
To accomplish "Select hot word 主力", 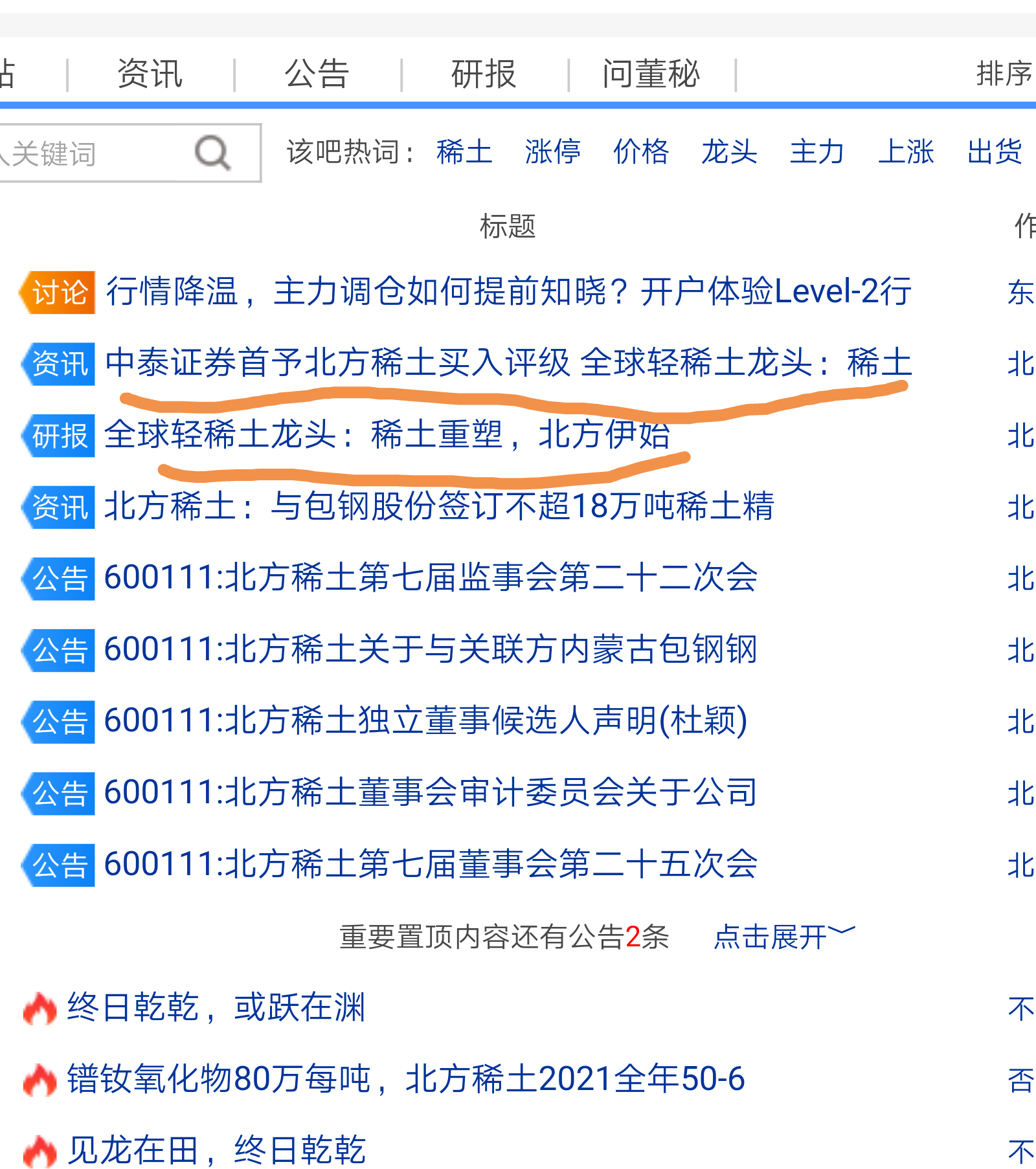I will pyautogui.click(x=817, y=152).
